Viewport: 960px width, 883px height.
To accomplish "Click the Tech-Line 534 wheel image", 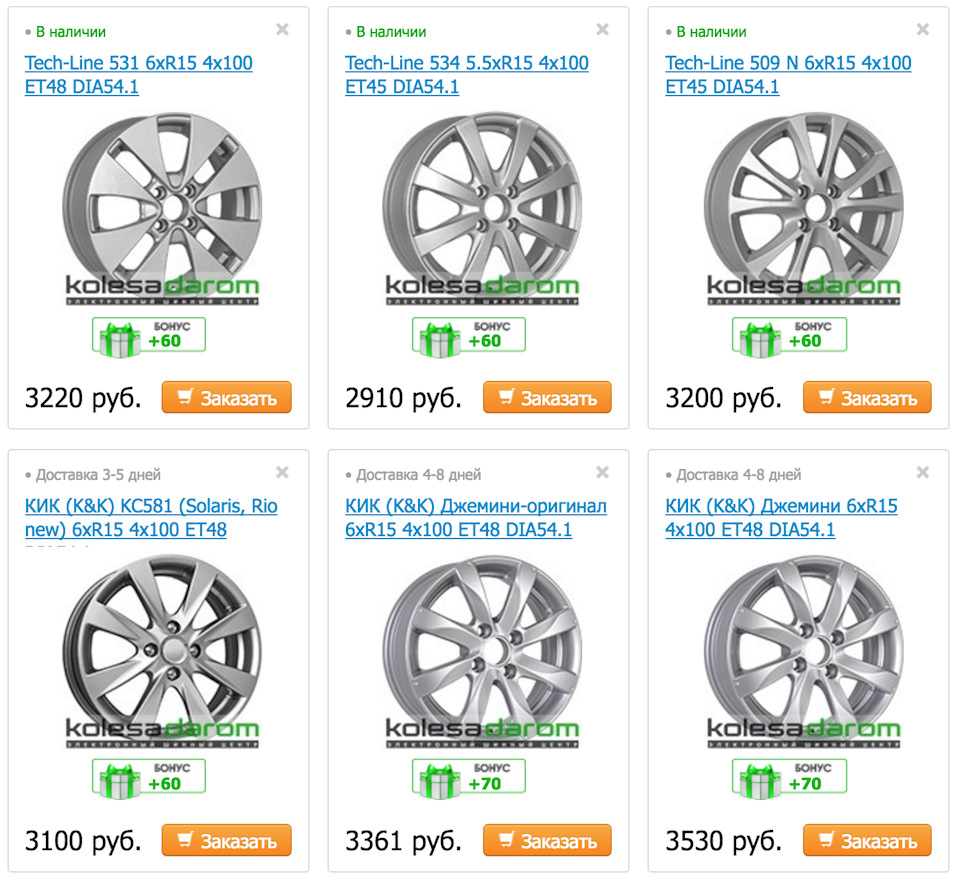I will click(481, 200).
